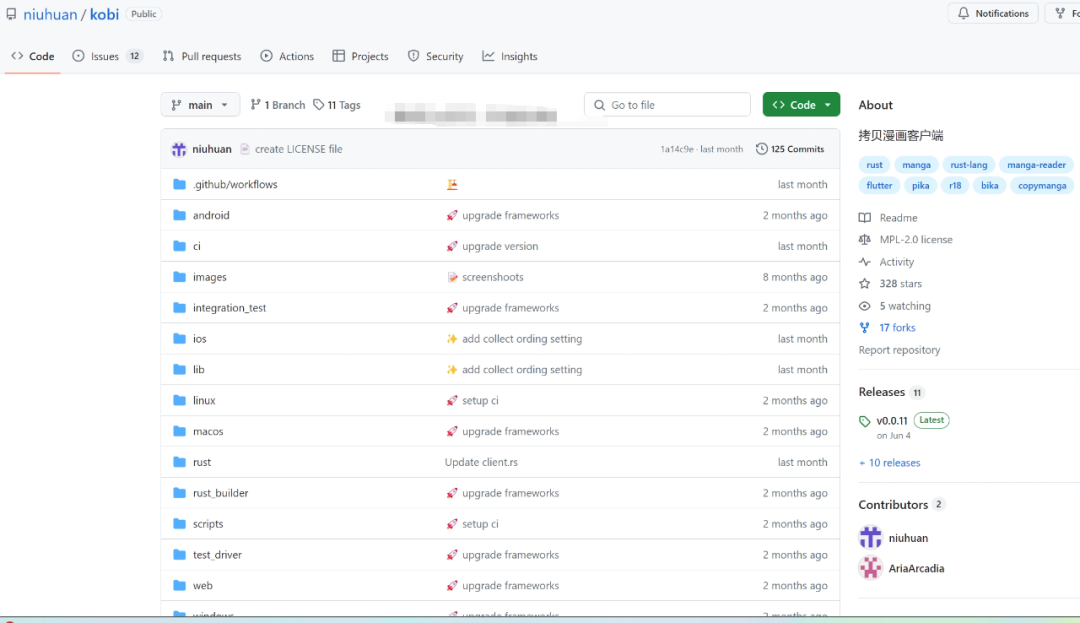Click the android folder icon

click(180, 215)
